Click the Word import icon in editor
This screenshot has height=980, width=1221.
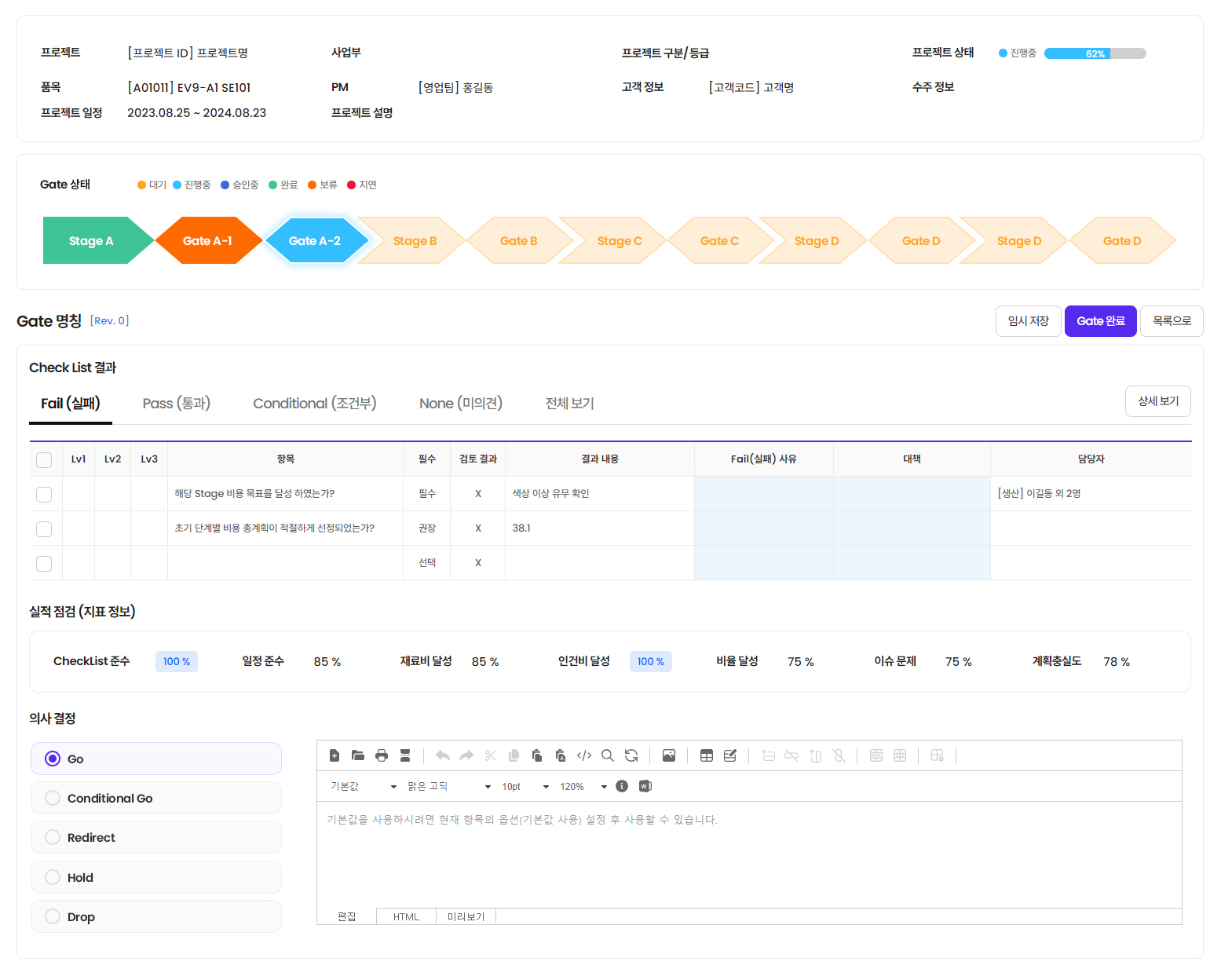point(645,786)
